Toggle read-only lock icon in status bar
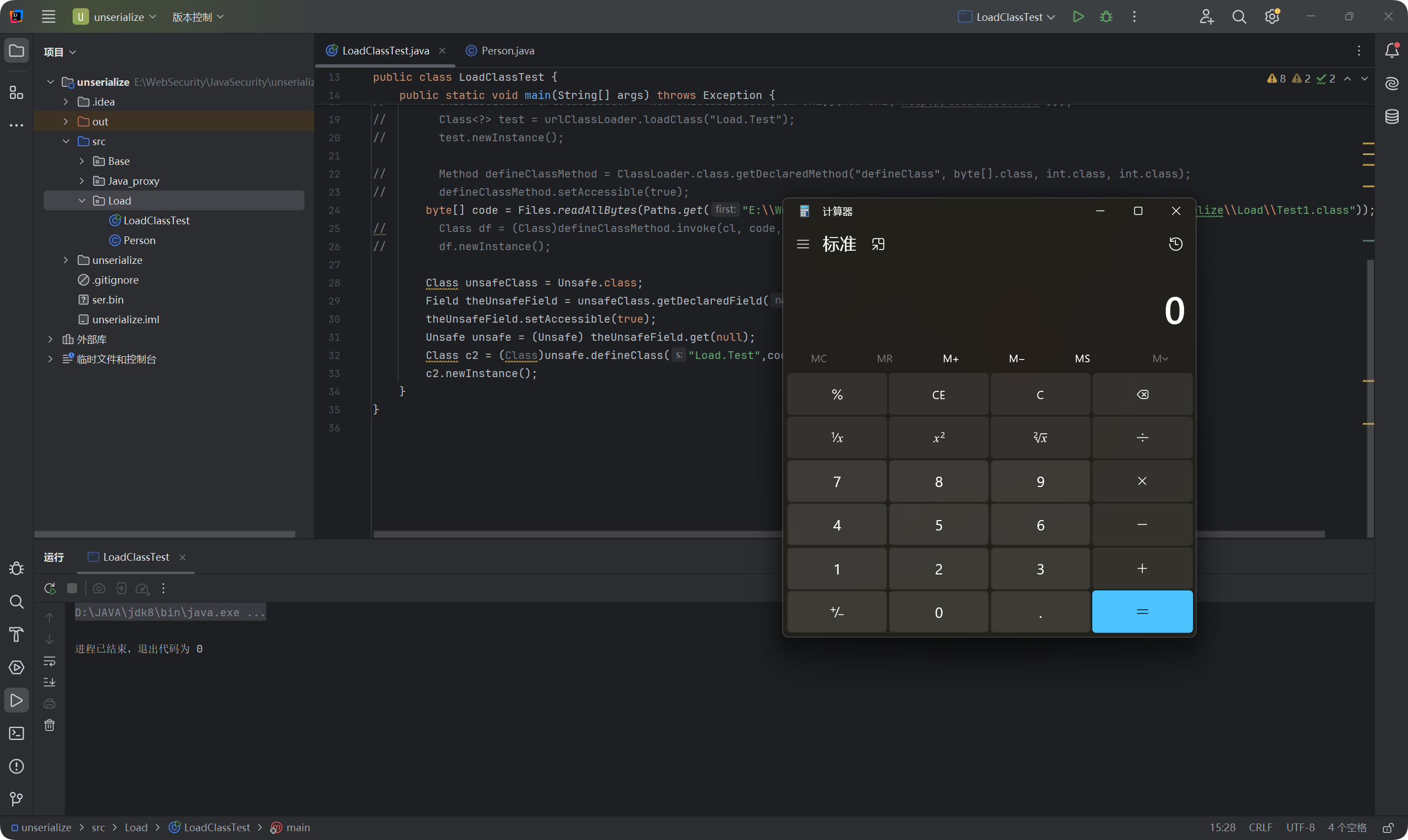 1388,827
